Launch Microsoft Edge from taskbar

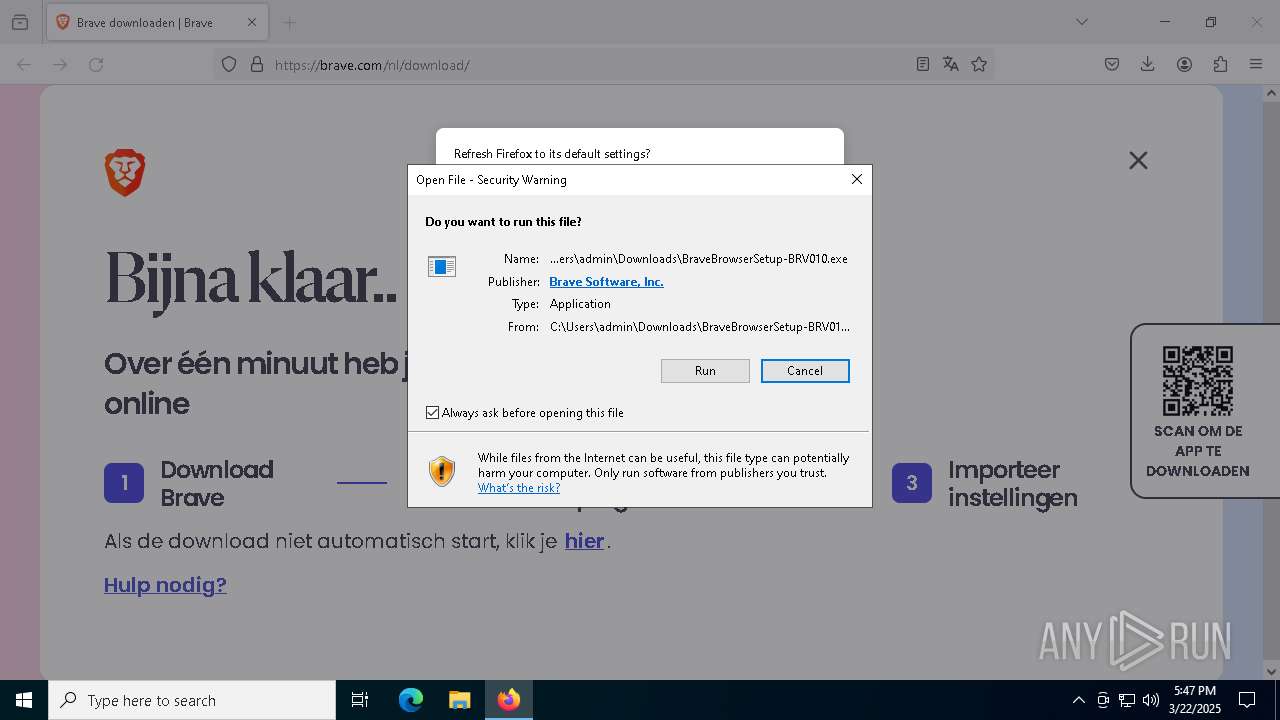(x=411, y=700)
